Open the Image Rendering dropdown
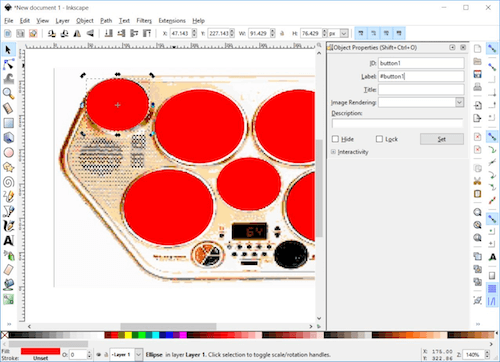The image size is (500, 362). pos(421,102)
